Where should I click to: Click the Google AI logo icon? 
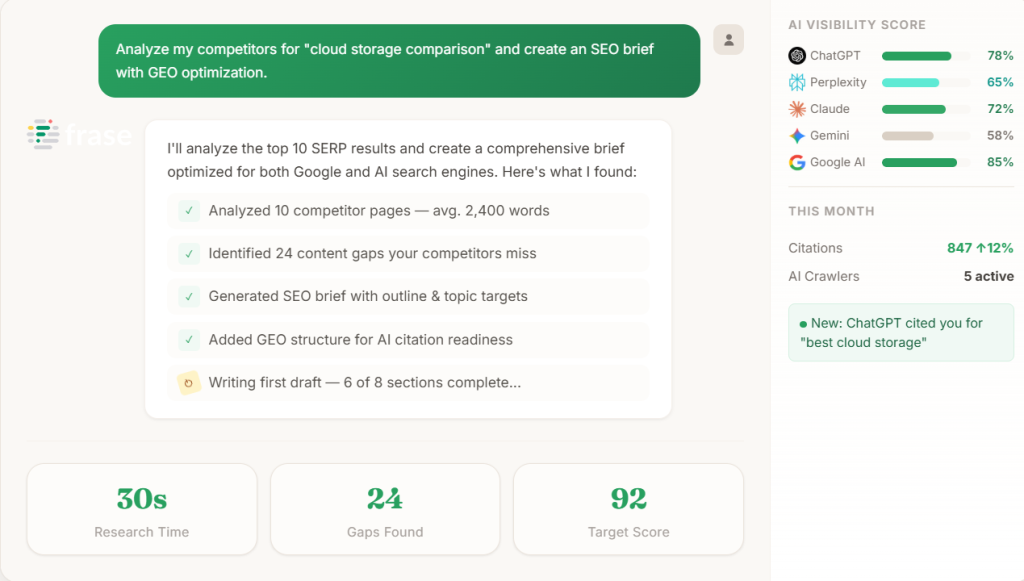[x=797, y=162]
